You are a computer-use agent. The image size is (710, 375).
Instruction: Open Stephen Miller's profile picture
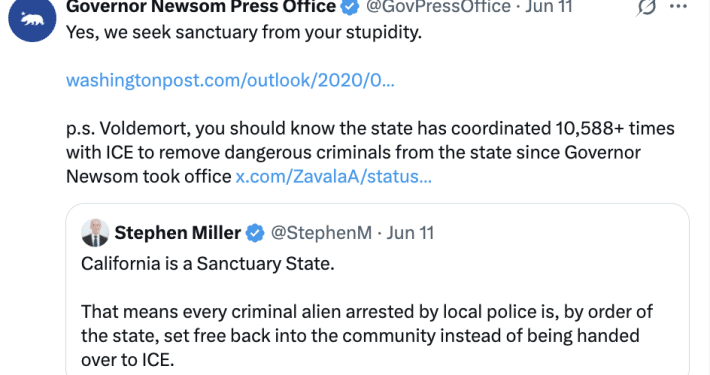click(95, 233)
